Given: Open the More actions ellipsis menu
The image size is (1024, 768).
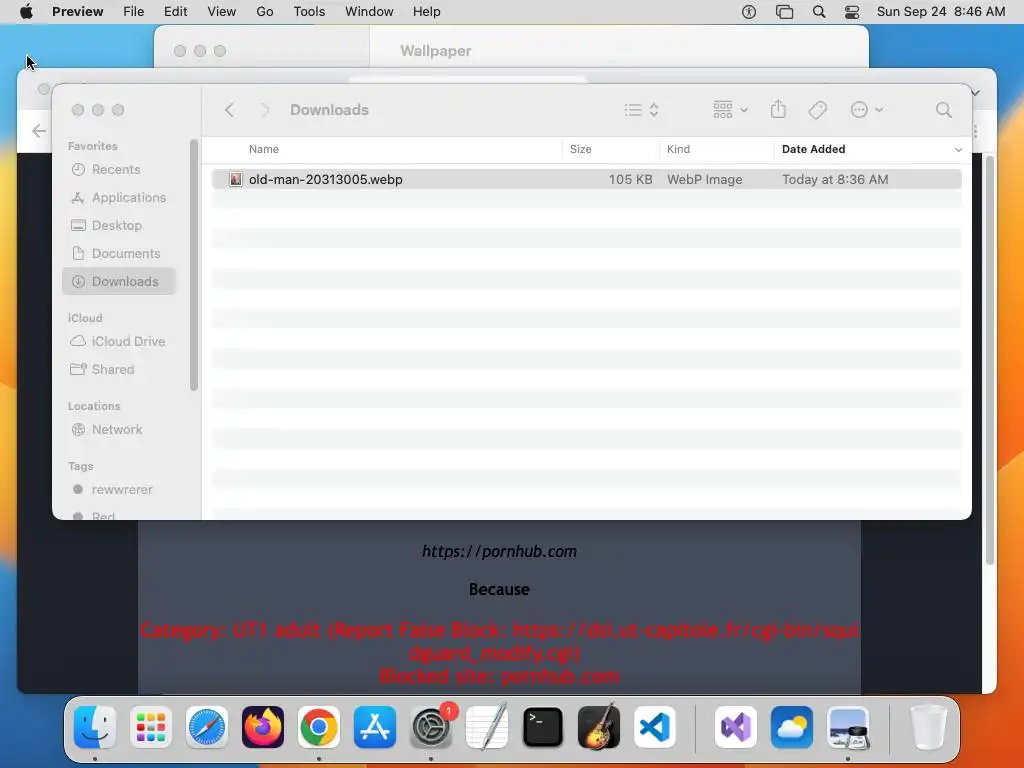Looking at the screenshot, I should tap(867, 110).
